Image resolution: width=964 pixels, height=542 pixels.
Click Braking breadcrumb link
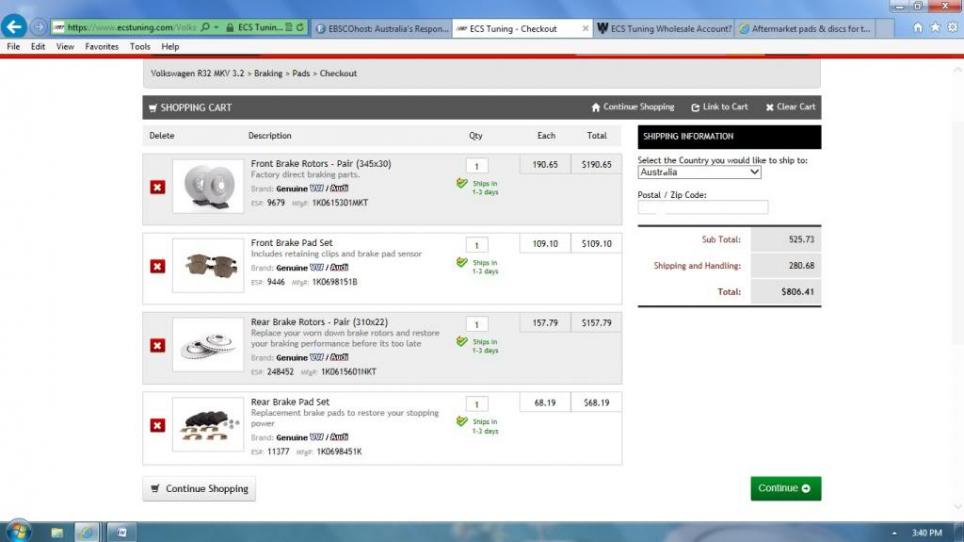(268, 73)
